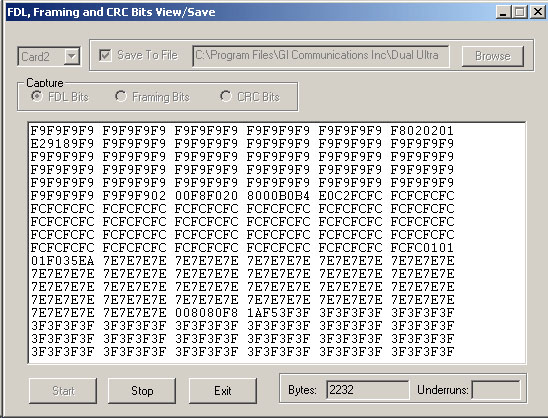Select the CRC Bits radio button
The image size is (548, 418).
(226, 96)
